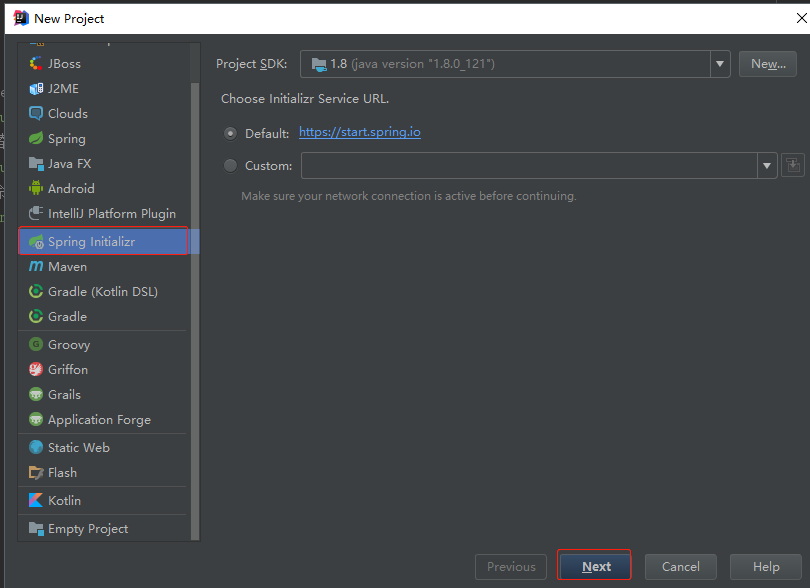Select the Custom service URL radio button
The image size is (810, 588).
pos(230,165)
